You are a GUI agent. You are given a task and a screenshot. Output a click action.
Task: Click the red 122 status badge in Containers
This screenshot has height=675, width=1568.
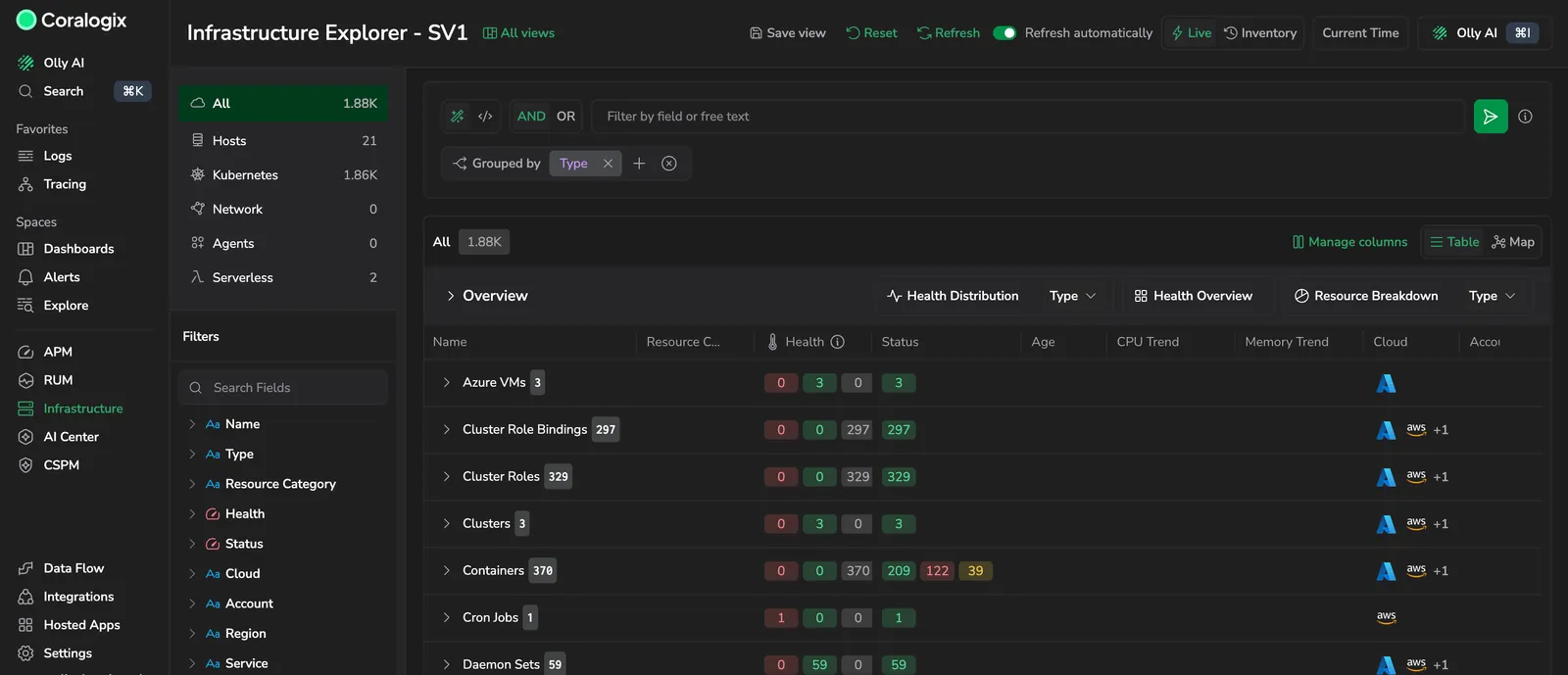(937, 571)
